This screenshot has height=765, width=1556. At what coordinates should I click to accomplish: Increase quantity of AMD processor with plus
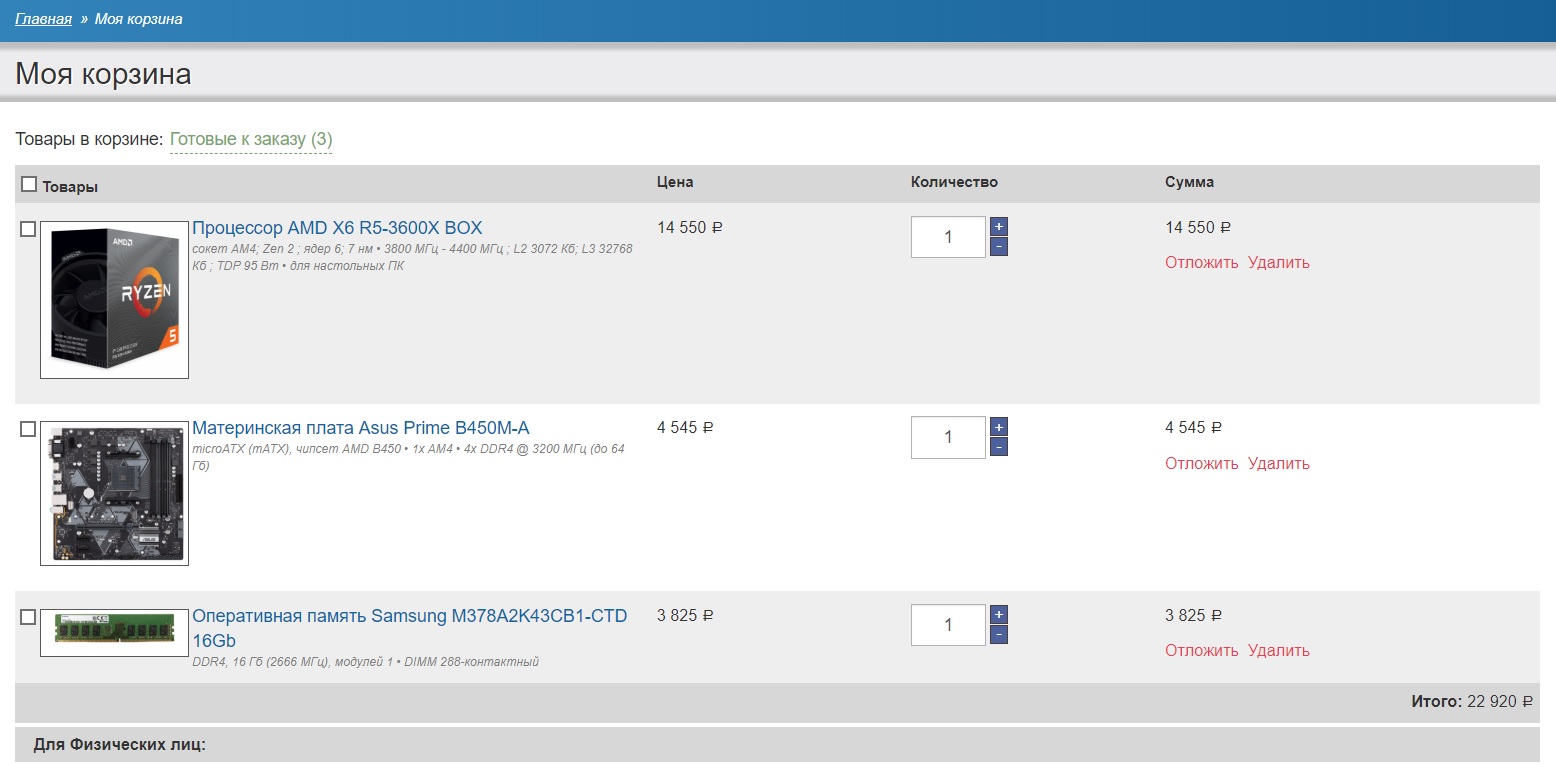coord(998,226)
